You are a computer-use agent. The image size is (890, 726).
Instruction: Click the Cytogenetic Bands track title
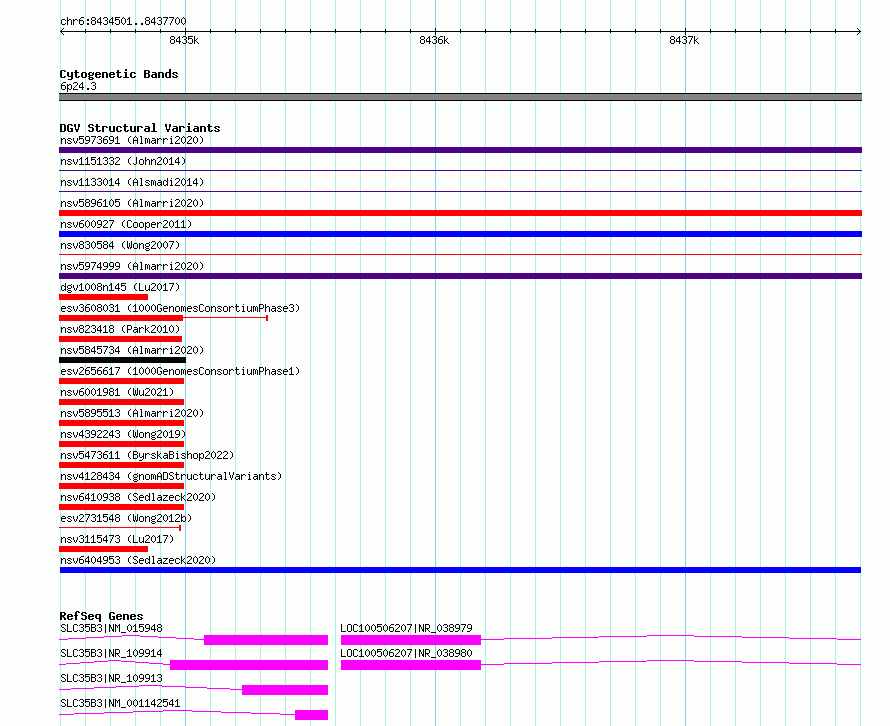[x=119, y=74]
